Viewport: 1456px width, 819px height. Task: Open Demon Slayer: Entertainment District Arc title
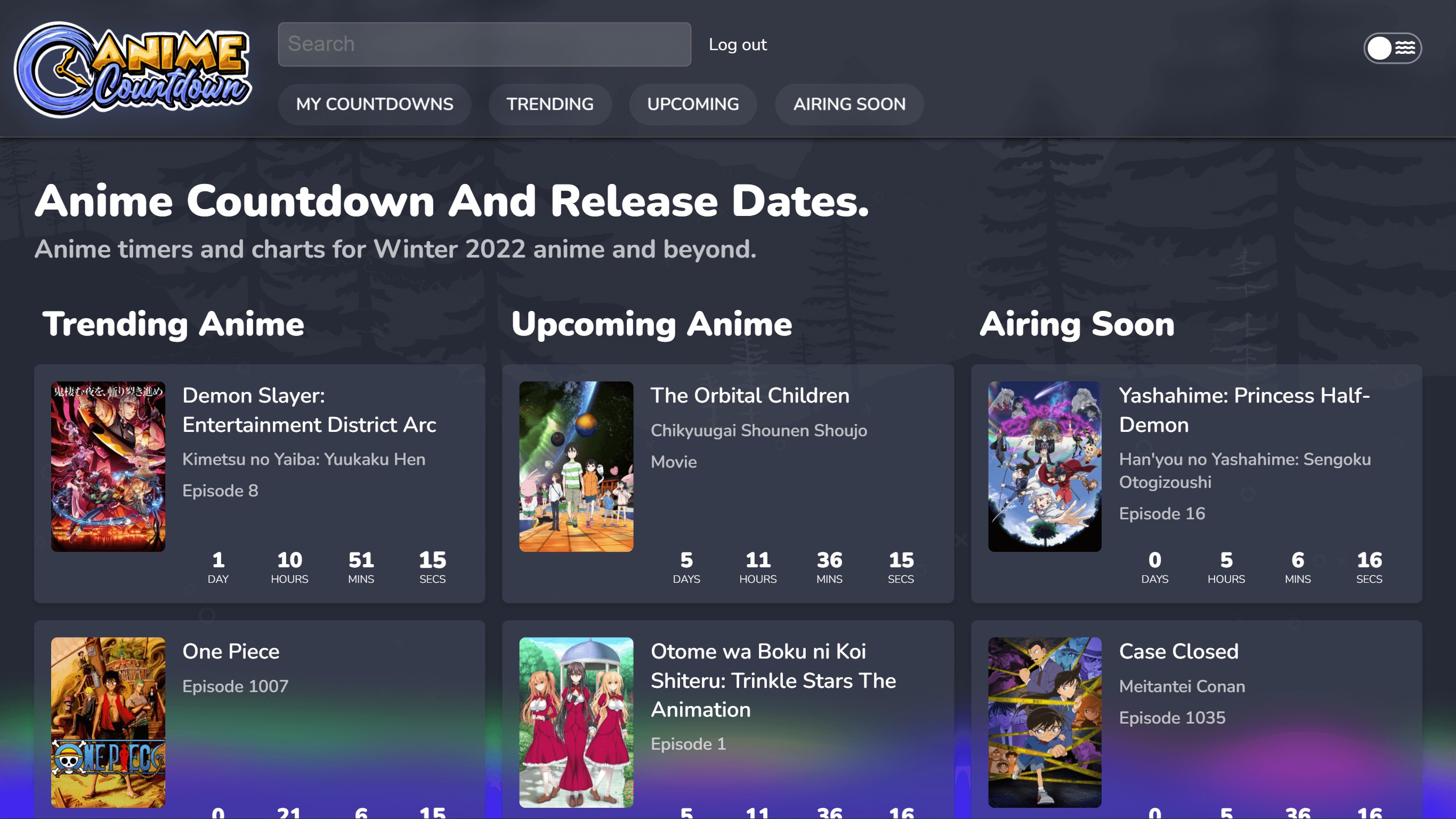point(309,410)
